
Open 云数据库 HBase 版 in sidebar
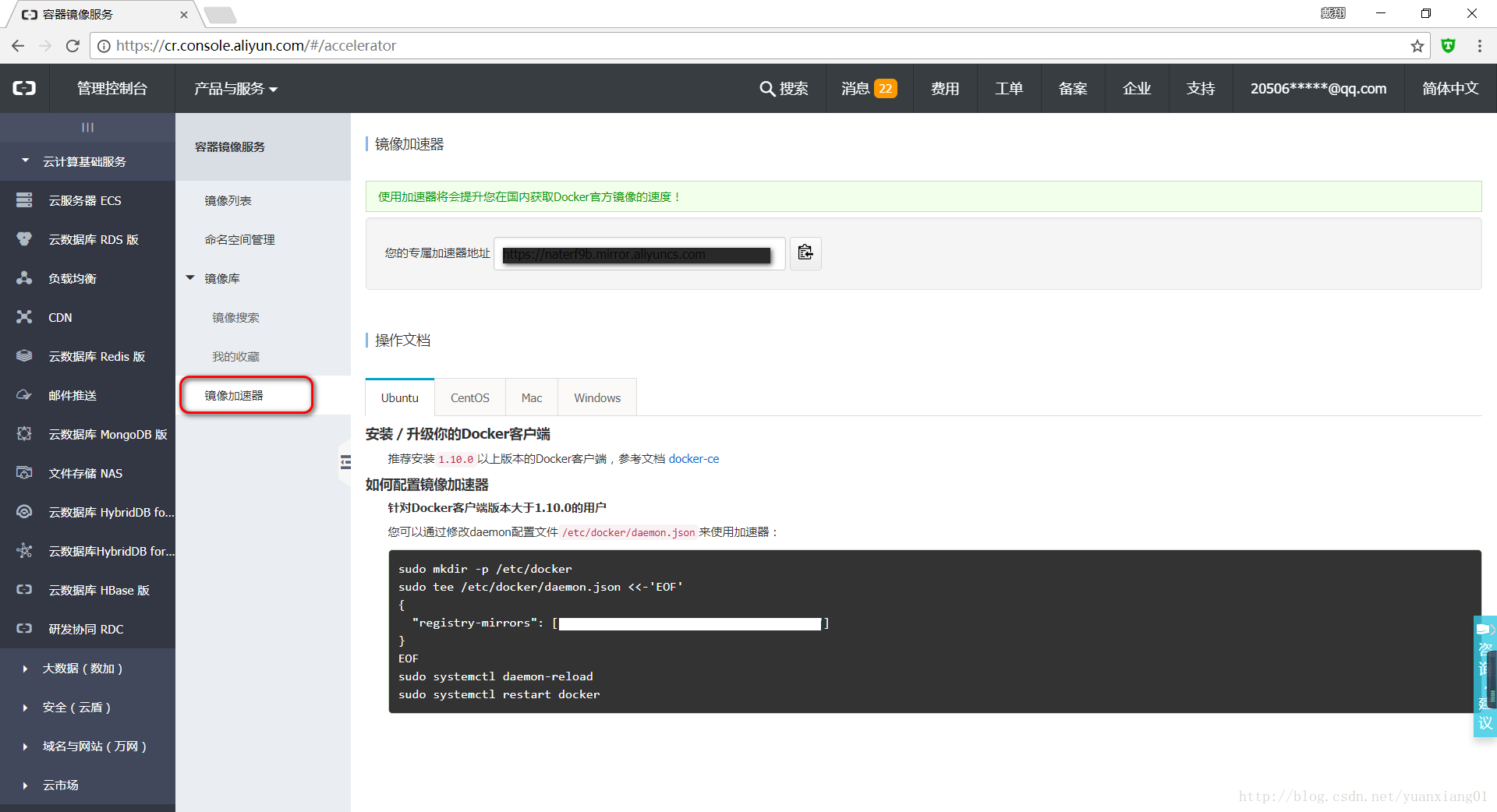tap(87, 590)
